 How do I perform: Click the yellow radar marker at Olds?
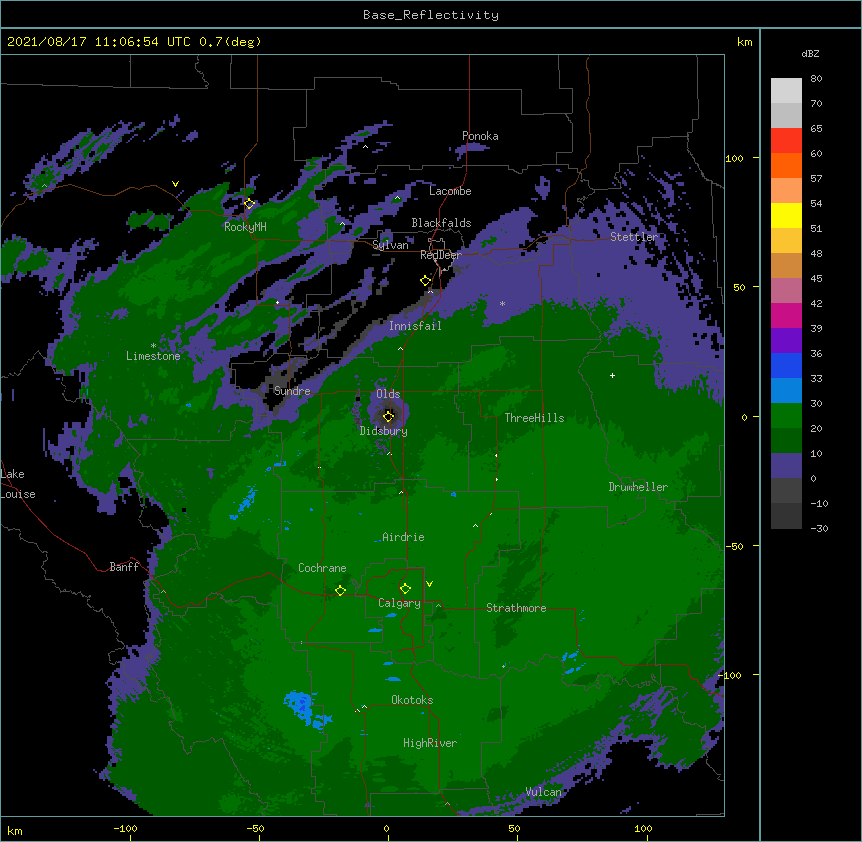(388, 416)
